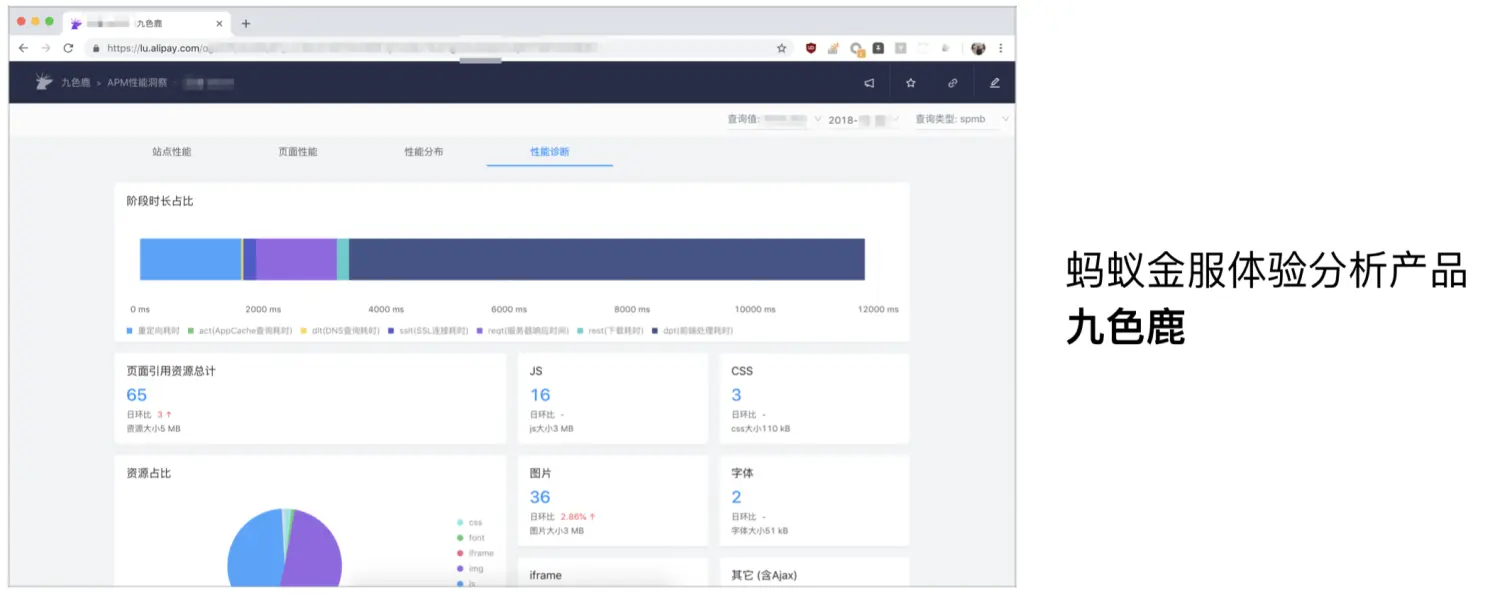The image size is (1500, 600).
Task: Click the purple reqt segment of the bar
Action: (296, 259)
